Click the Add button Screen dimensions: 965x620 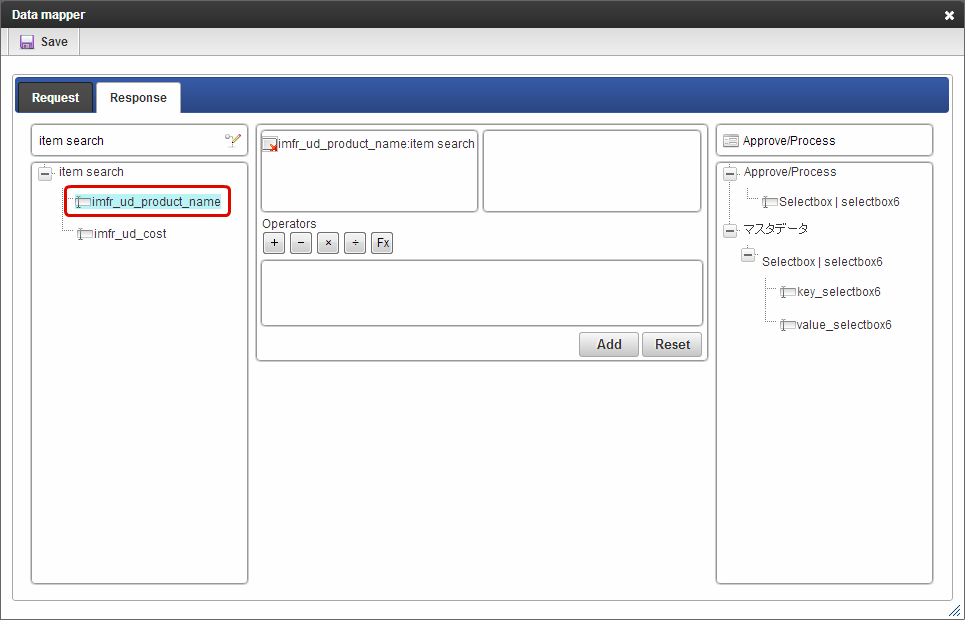point(609,344)
